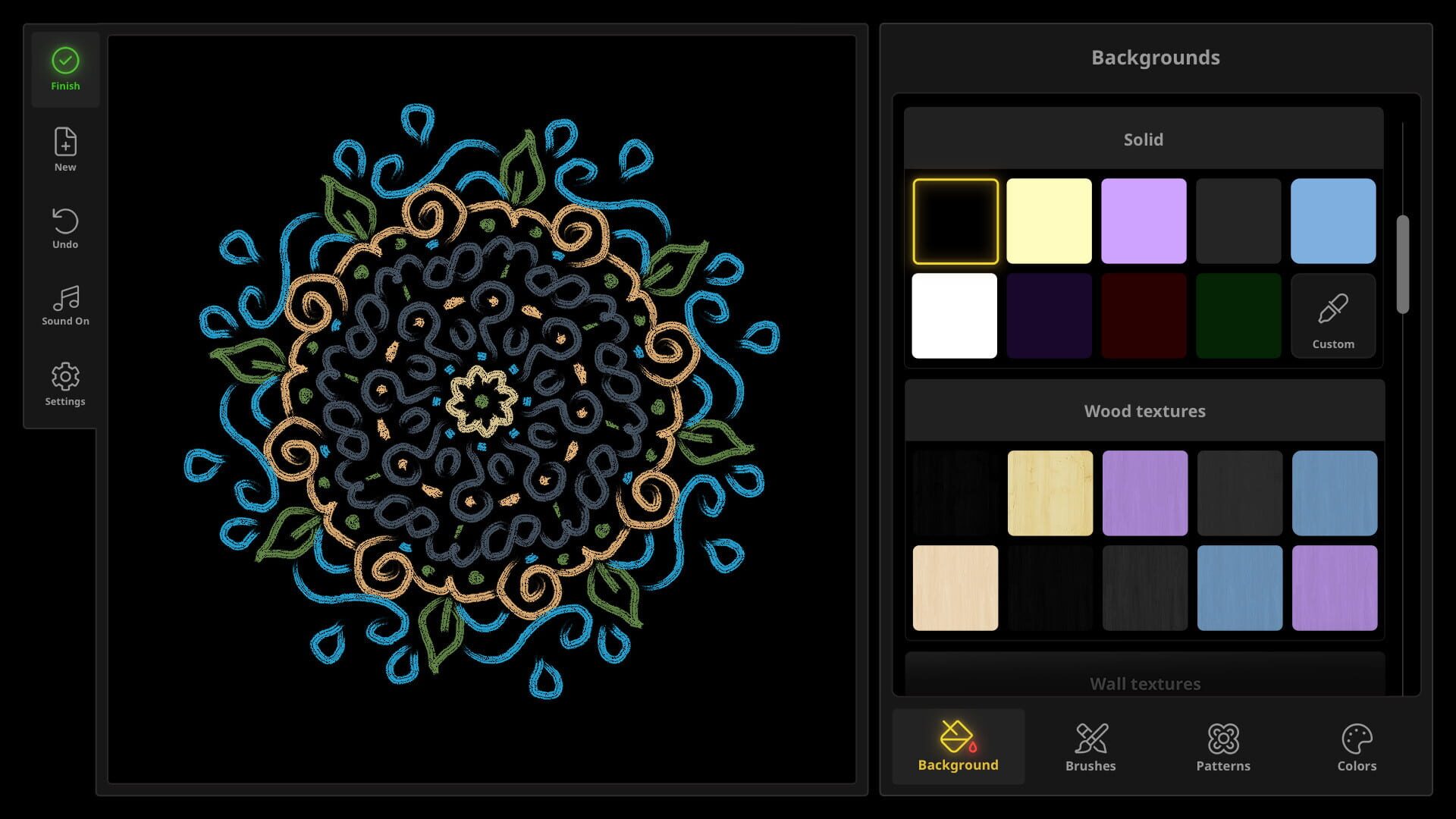Select the pale yellow solid background
Image resolution: width=1456 pixels, height=819 pixels.
tap(1050, 221)
